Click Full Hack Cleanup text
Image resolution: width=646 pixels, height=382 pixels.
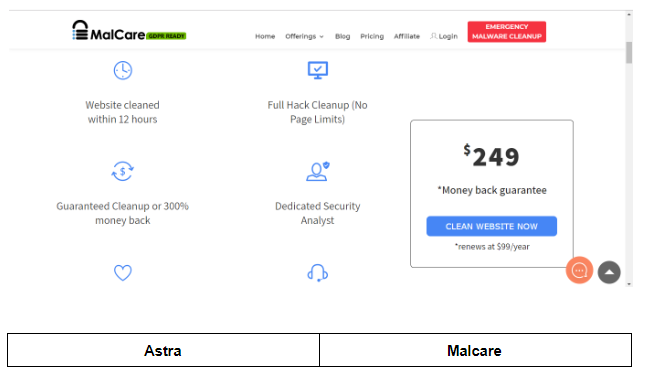(x=317, y=112)
